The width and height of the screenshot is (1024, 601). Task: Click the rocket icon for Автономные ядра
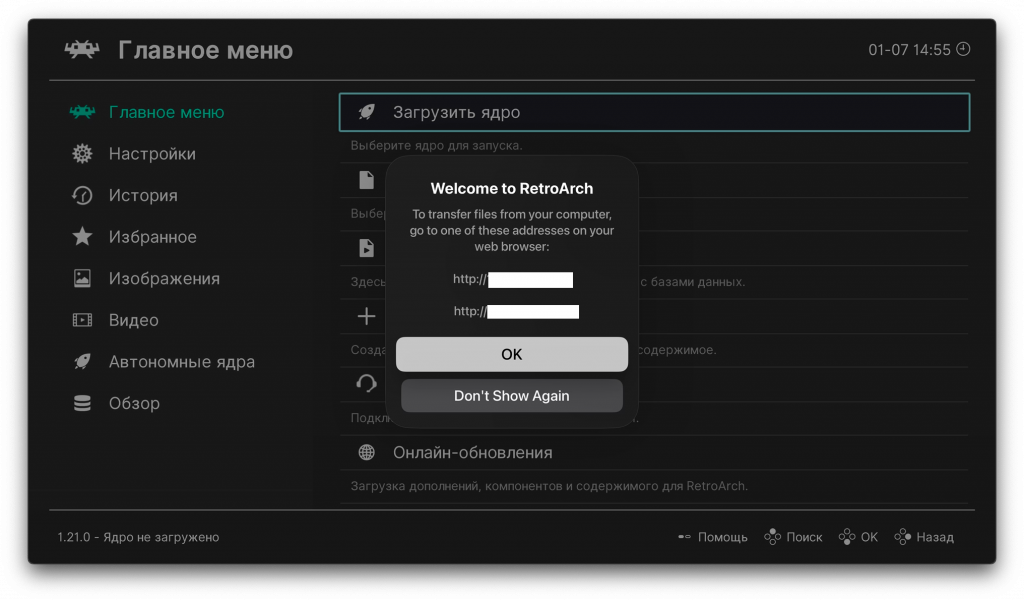click(x=82, y=361)
